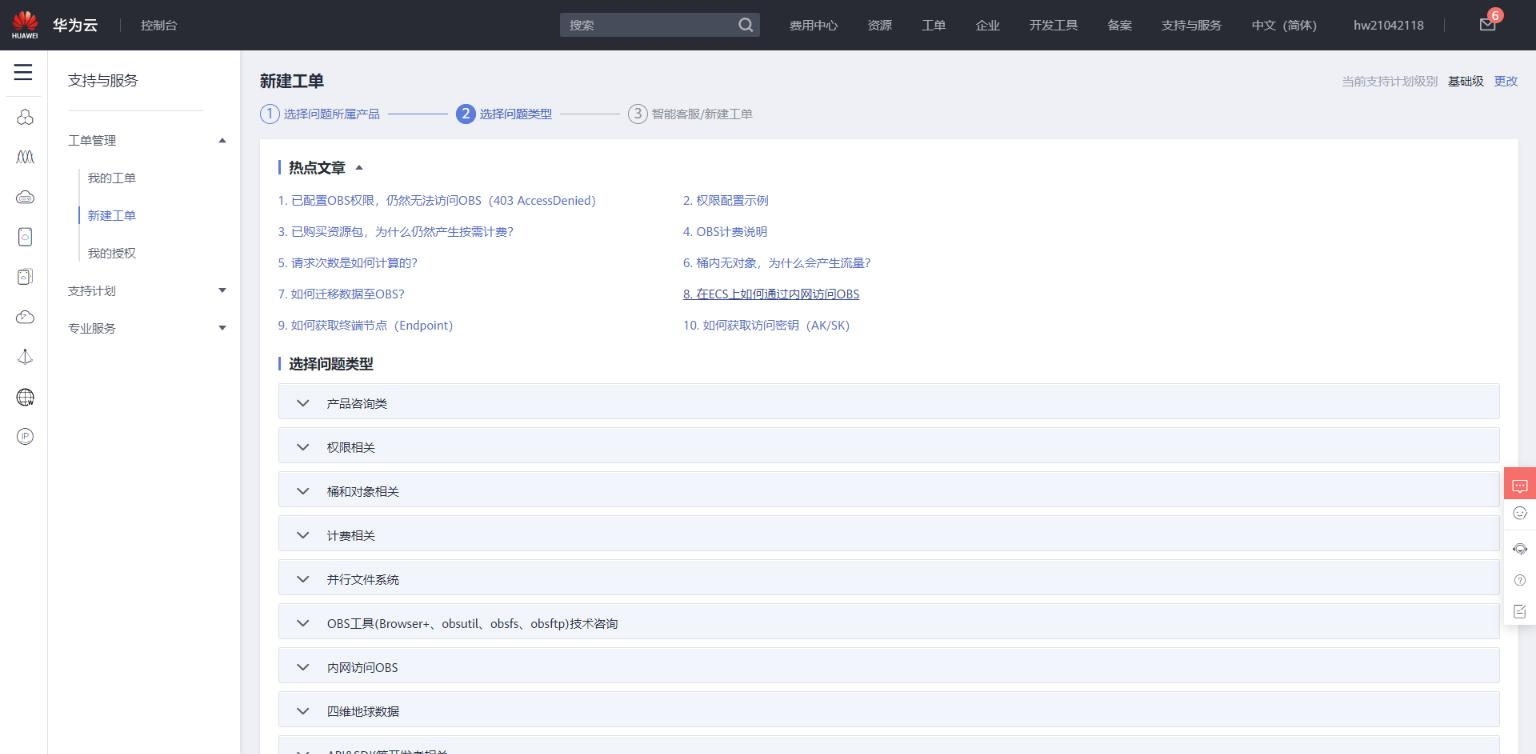Viewport: 1536px width, 754px height.
Task: Open the mail notifications icon
Action: [1488, 25]
